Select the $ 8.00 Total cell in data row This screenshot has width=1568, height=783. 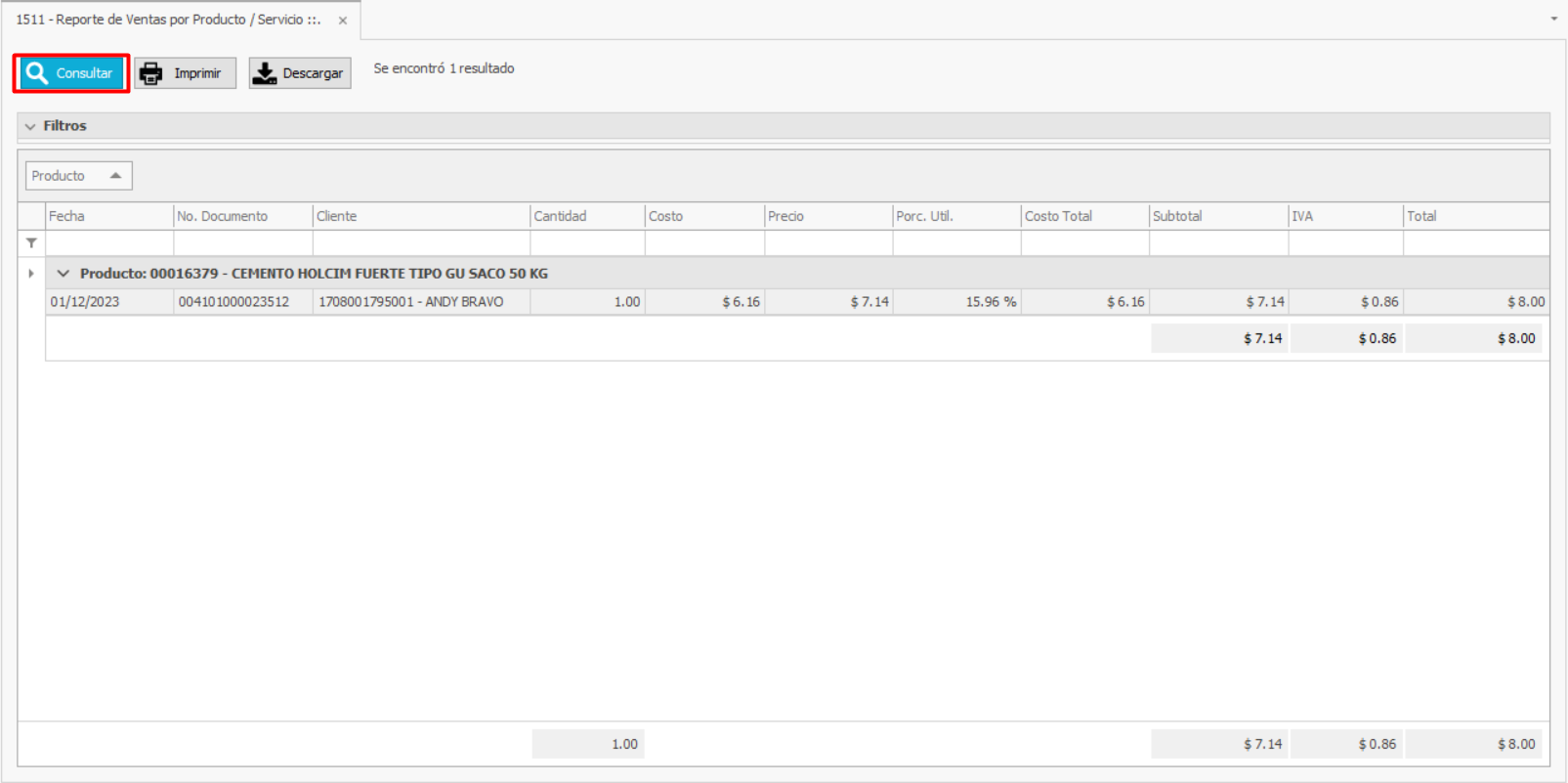point(1476,302)
